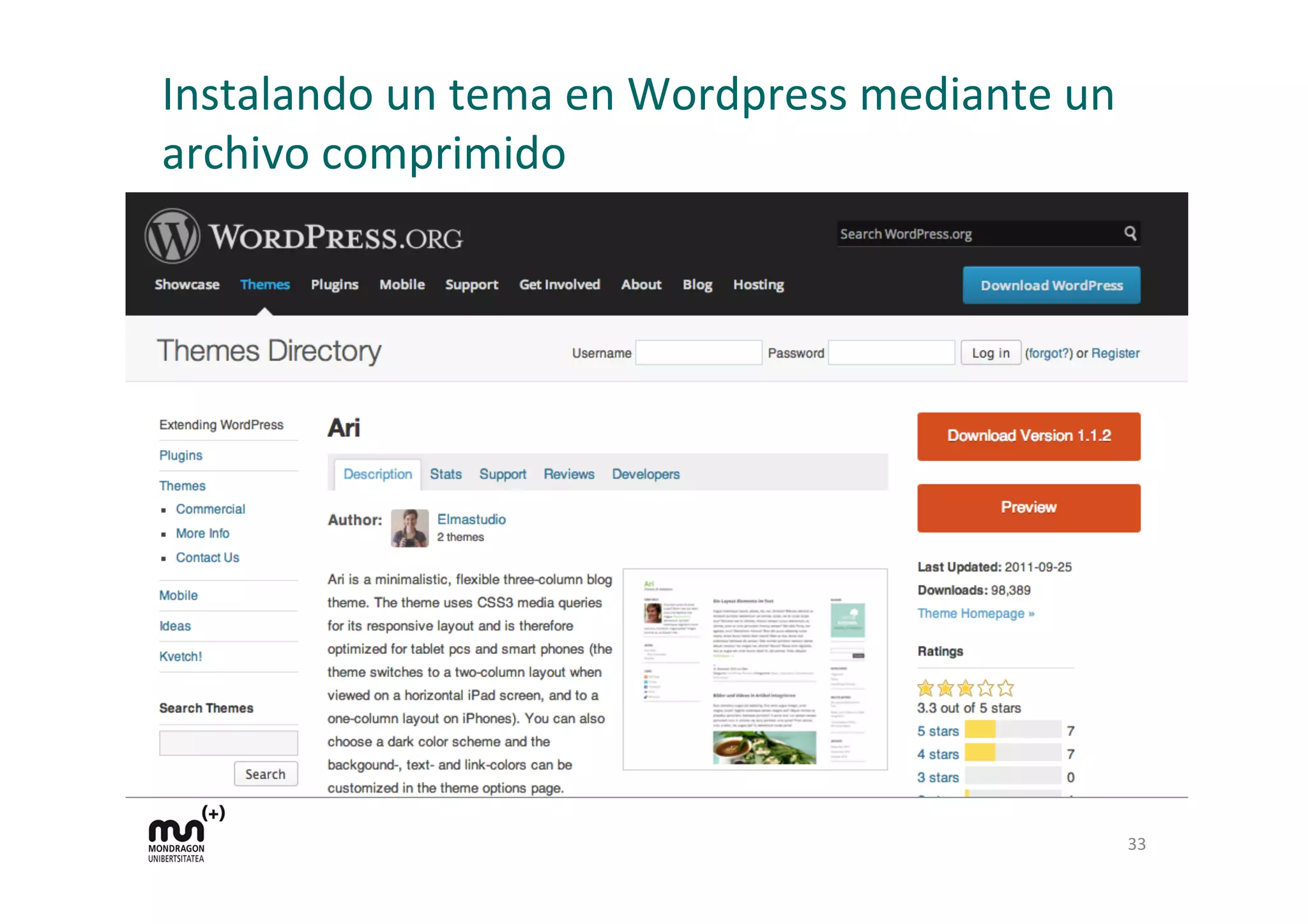Click the 5 stars rating bar
The width and height of the screenshot is (1308, 924).
1013,729
